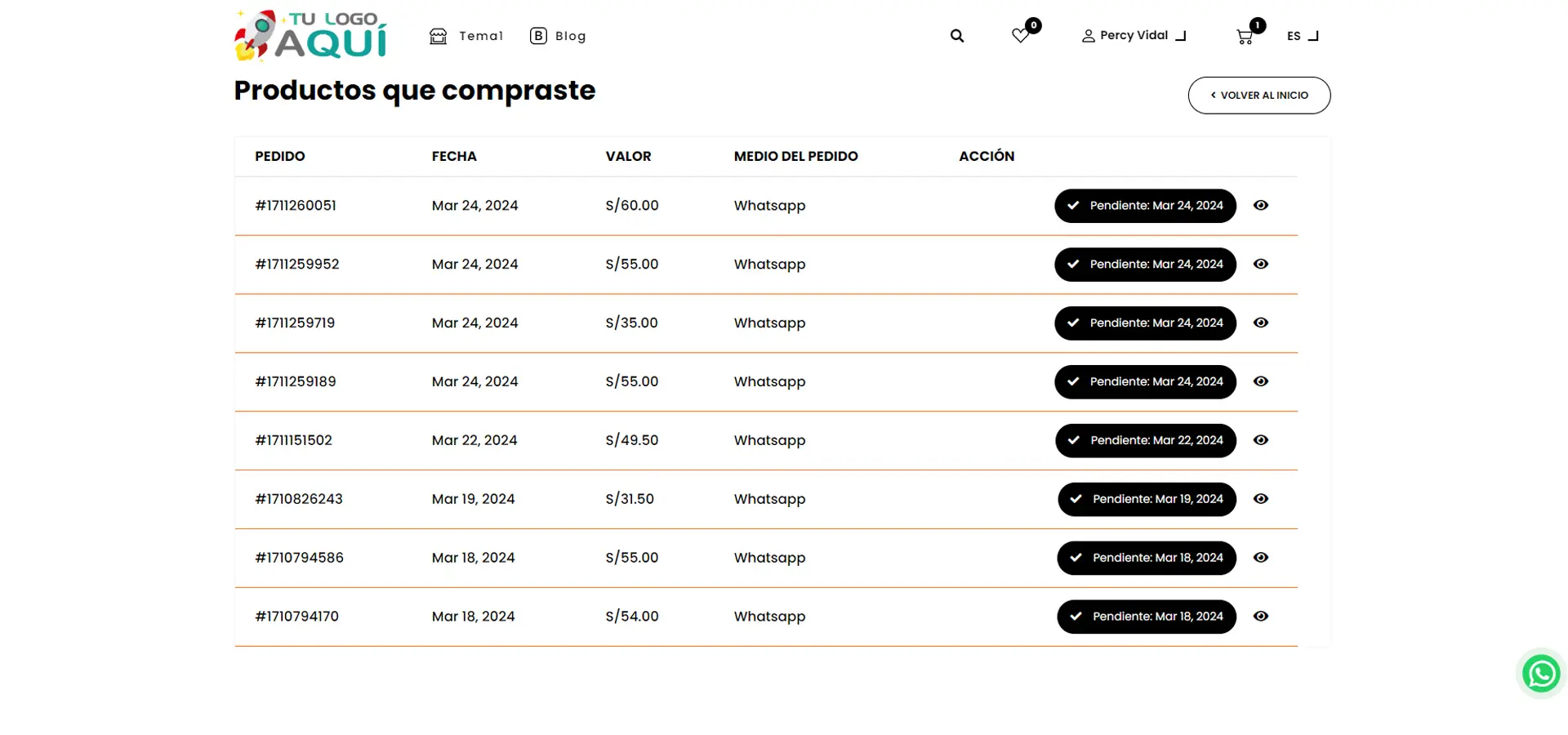Open the Tema1 store menu item
This screenshot has height=735, width=1568.
coord(467,36)
